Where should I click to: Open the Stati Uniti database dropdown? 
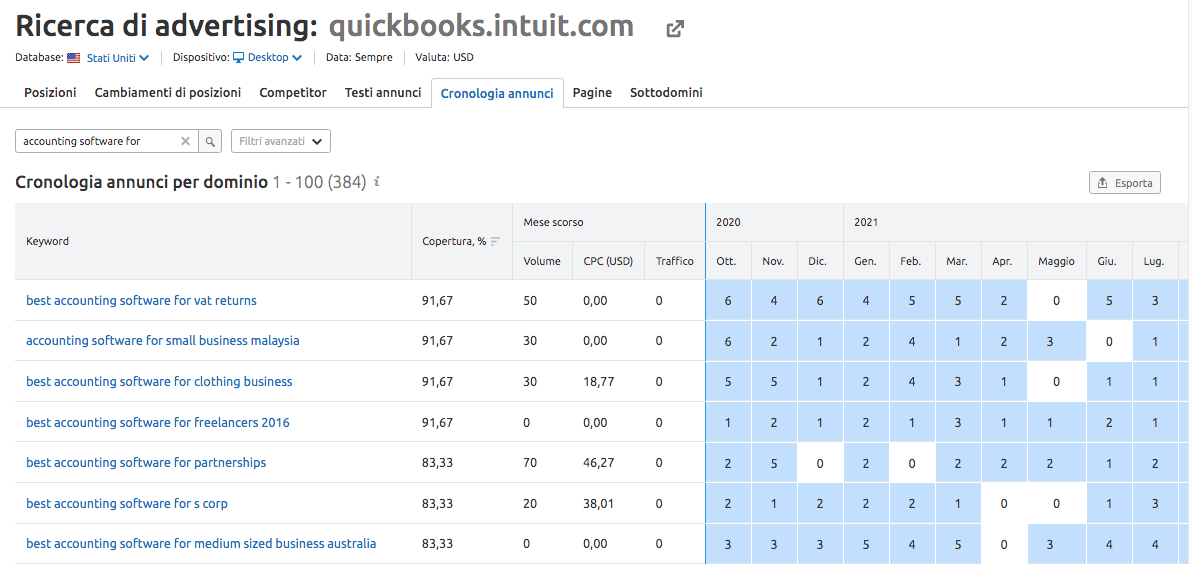pos(118,58)
